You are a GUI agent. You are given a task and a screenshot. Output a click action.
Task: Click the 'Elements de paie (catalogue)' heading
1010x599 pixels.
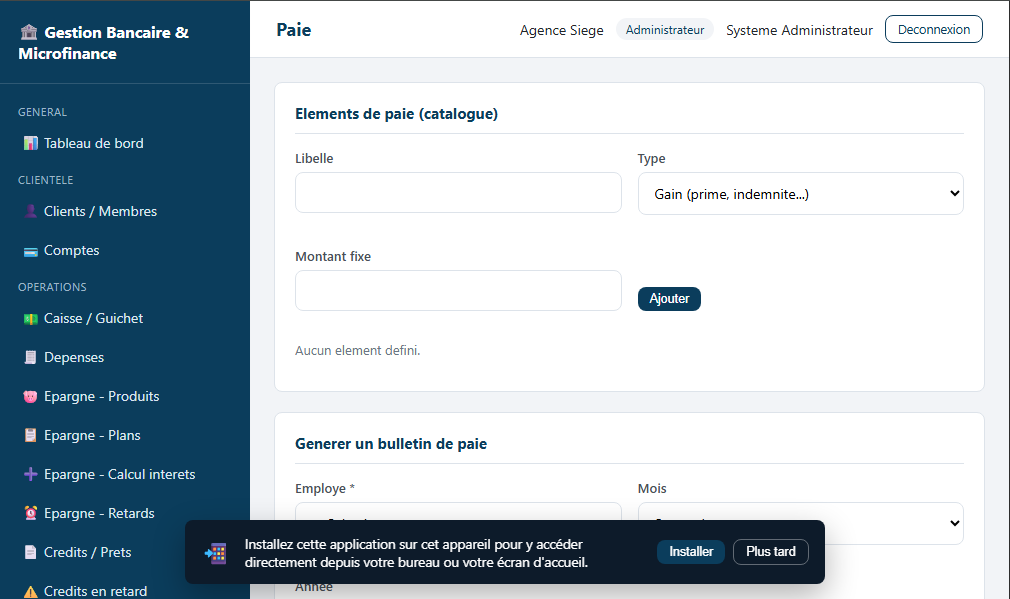[x=396, y=114]
